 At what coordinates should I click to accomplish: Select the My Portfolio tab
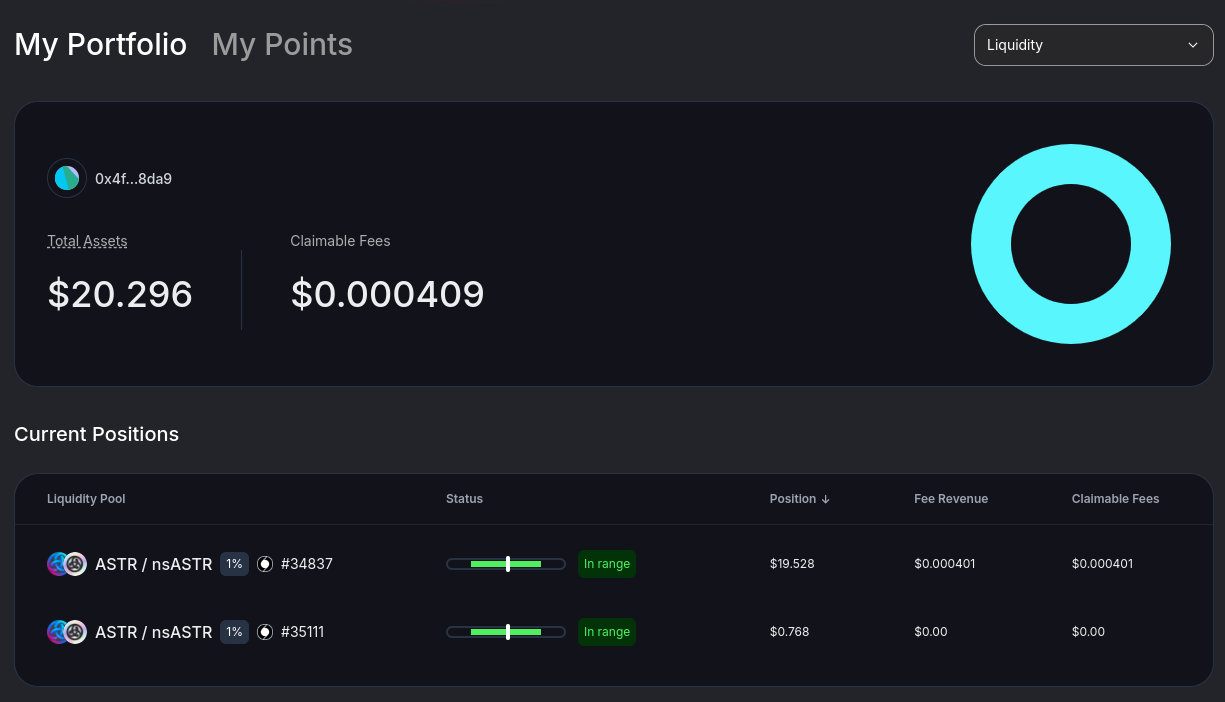(x=100, y=45)
